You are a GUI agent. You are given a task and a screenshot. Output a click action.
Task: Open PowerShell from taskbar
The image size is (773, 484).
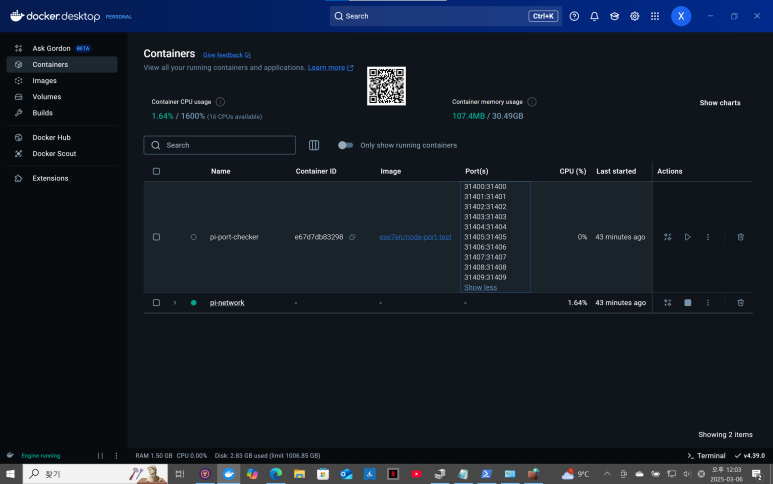tap(486, 474)
